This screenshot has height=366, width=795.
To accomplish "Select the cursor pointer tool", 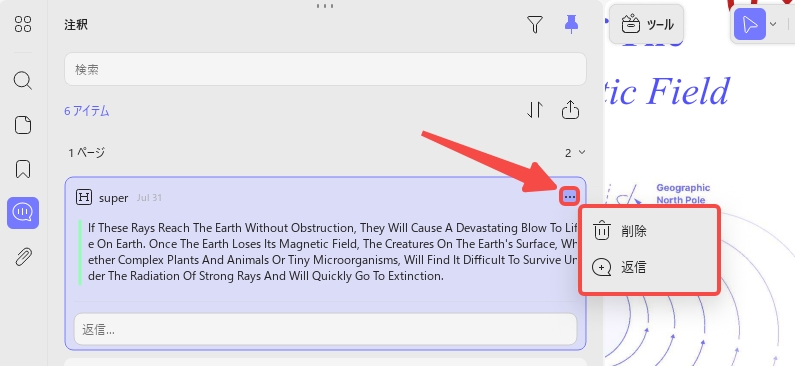I will (750, 24).
